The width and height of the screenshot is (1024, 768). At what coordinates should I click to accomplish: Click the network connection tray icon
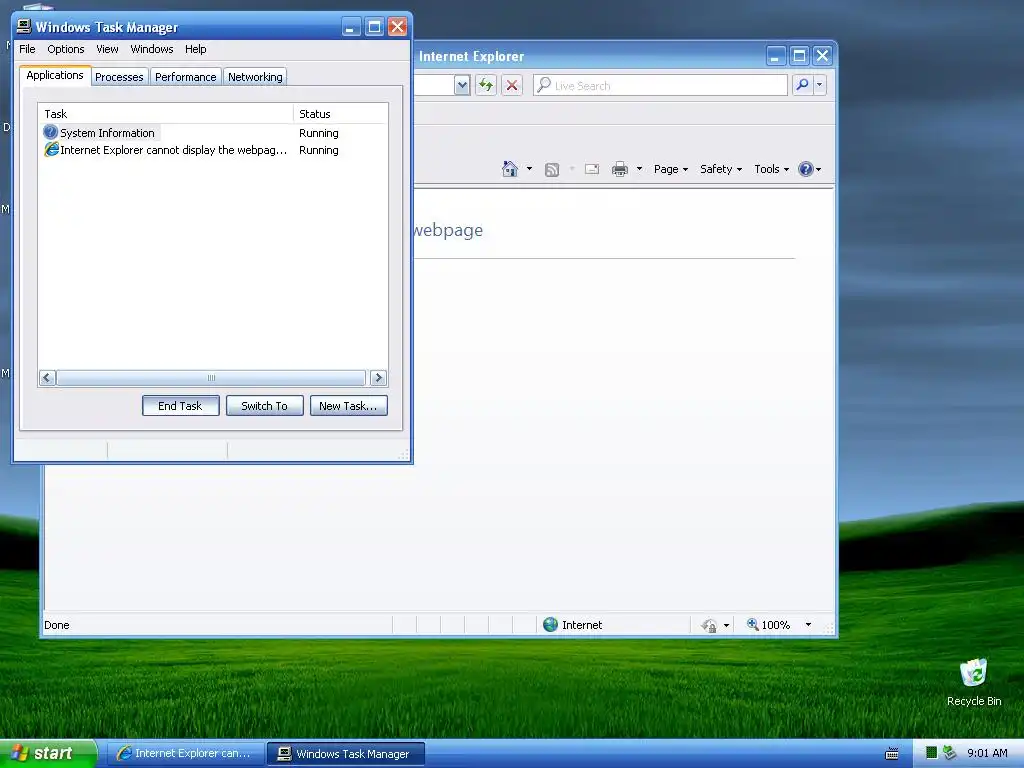[x=950, y=753]
